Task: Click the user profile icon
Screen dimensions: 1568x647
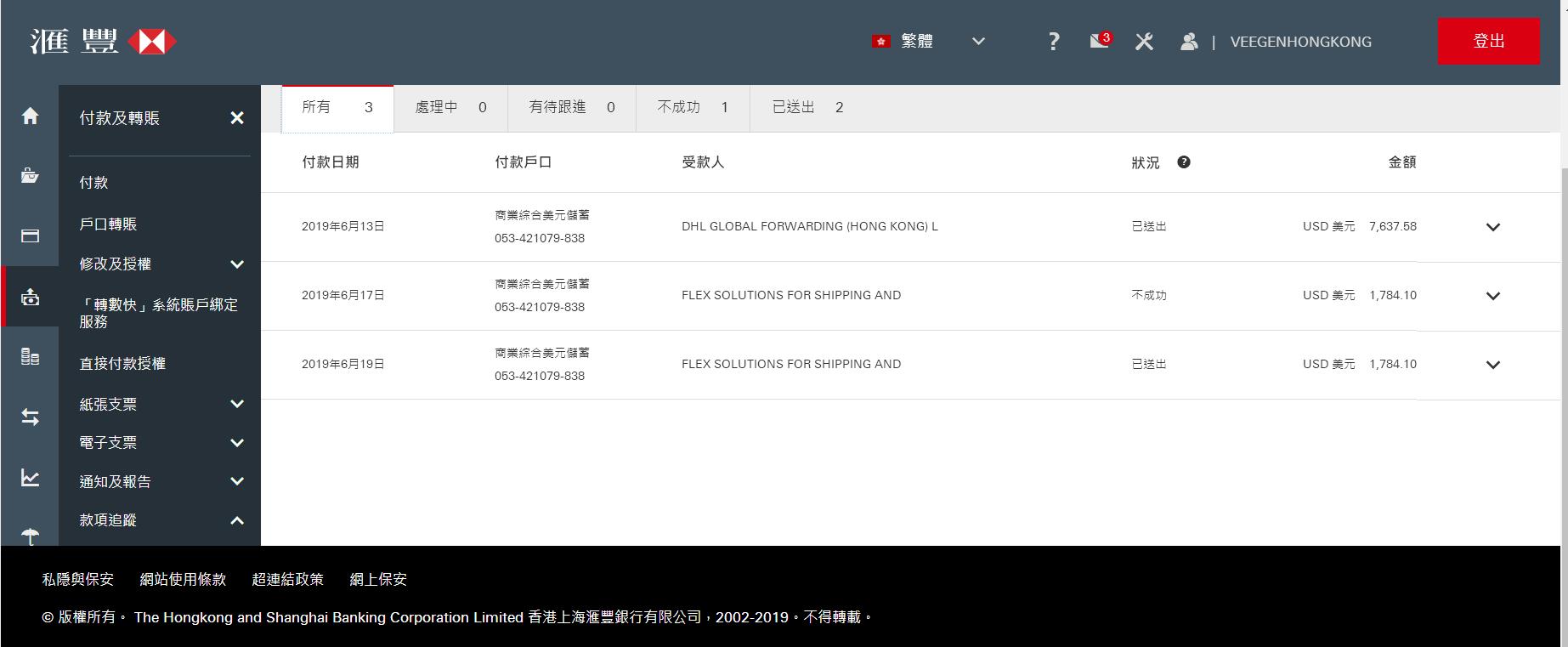Action: click(x=1189, y=41)
